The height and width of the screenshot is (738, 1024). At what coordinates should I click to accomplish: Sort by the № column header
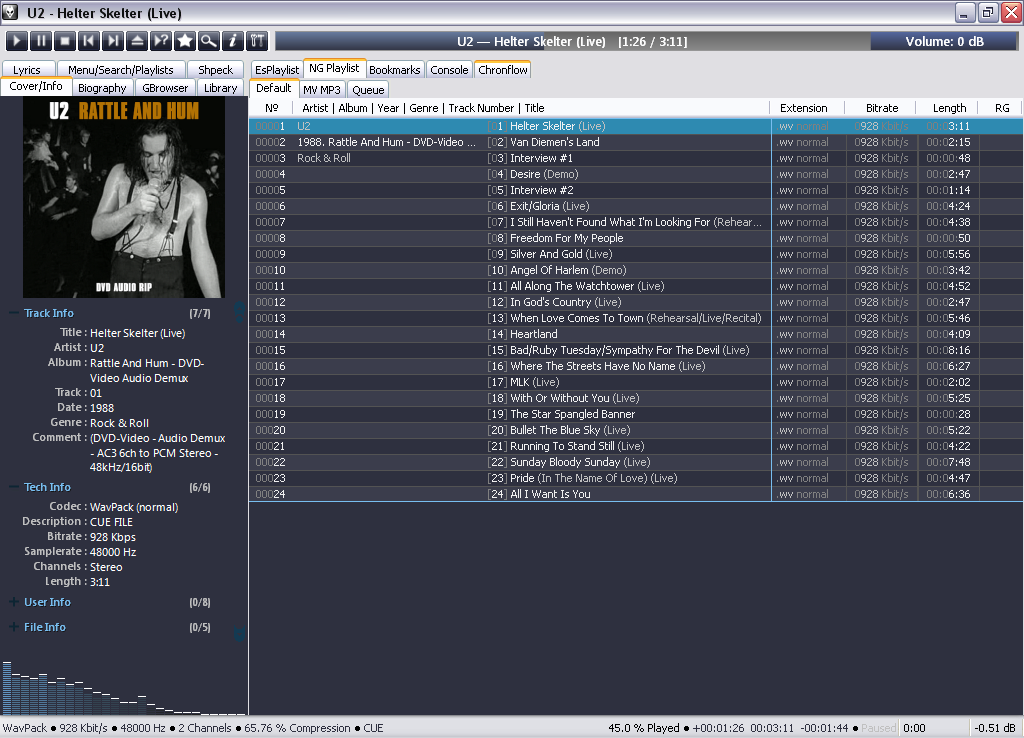tap(272, 108)
